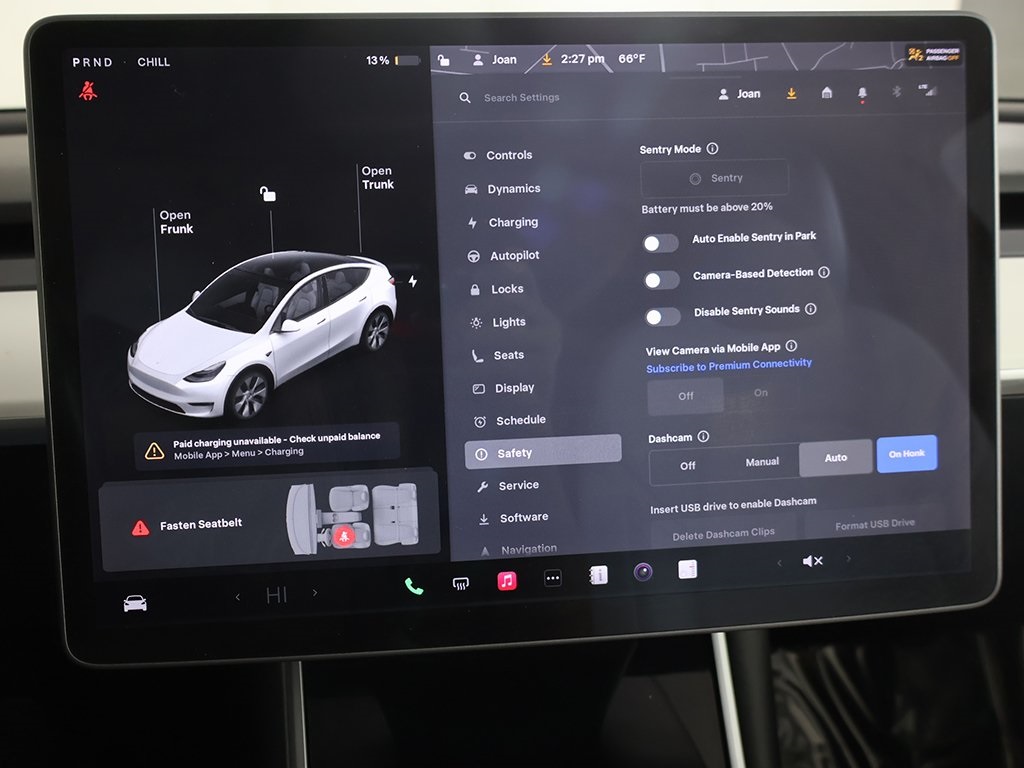Screen dimensions: 1024x768
Task: Turn on Camera-Based Detection
Action: pyautogui.click(x=662, y=279)
